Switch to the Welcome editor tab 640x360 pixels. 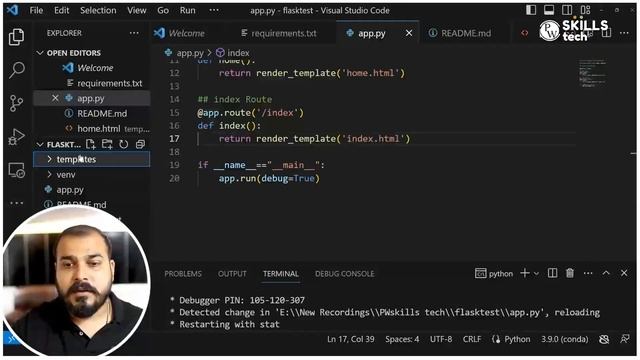[187, 33]
